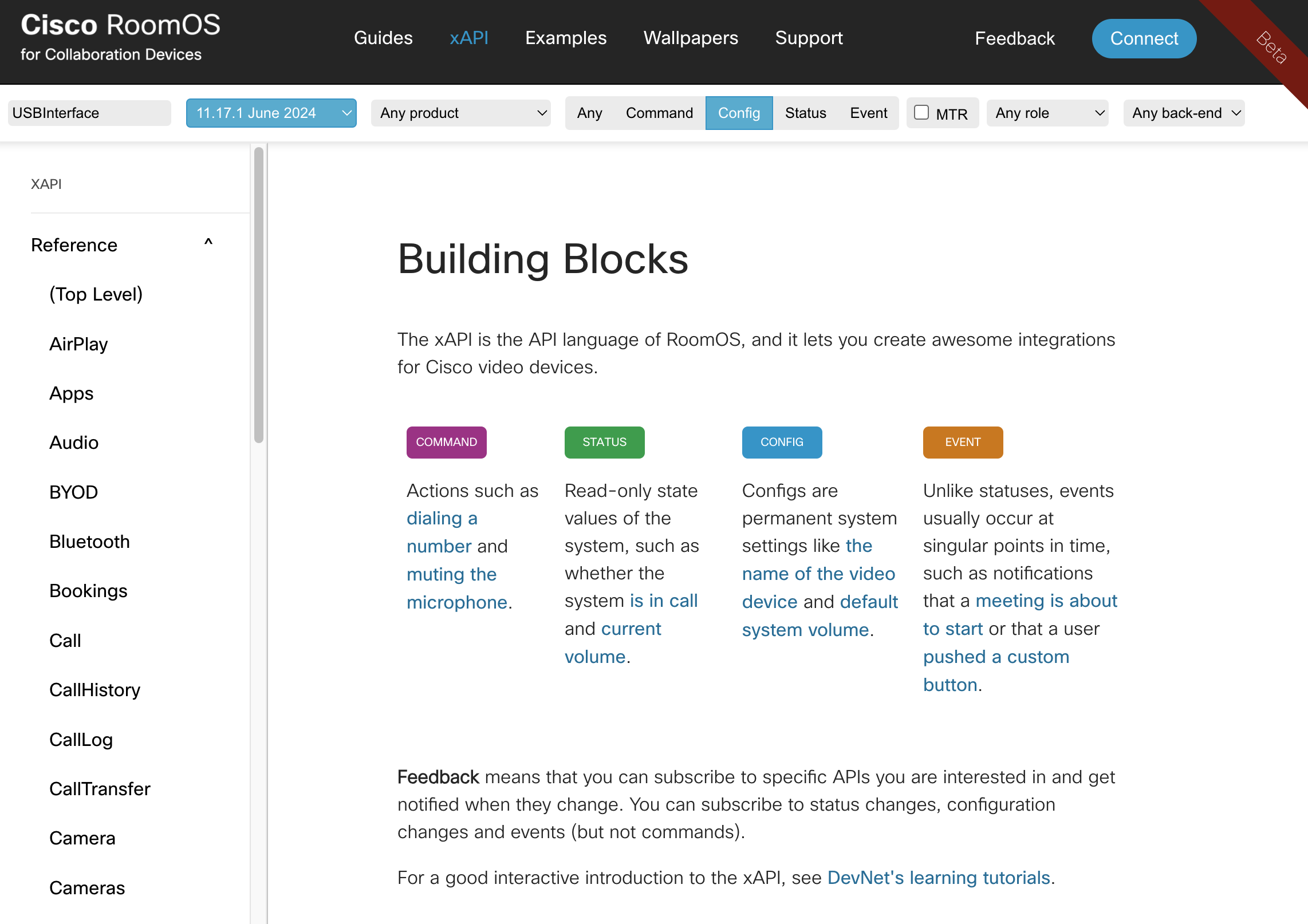
Task: Open the 'muting the microphone' link
Action: coord(457,588)
